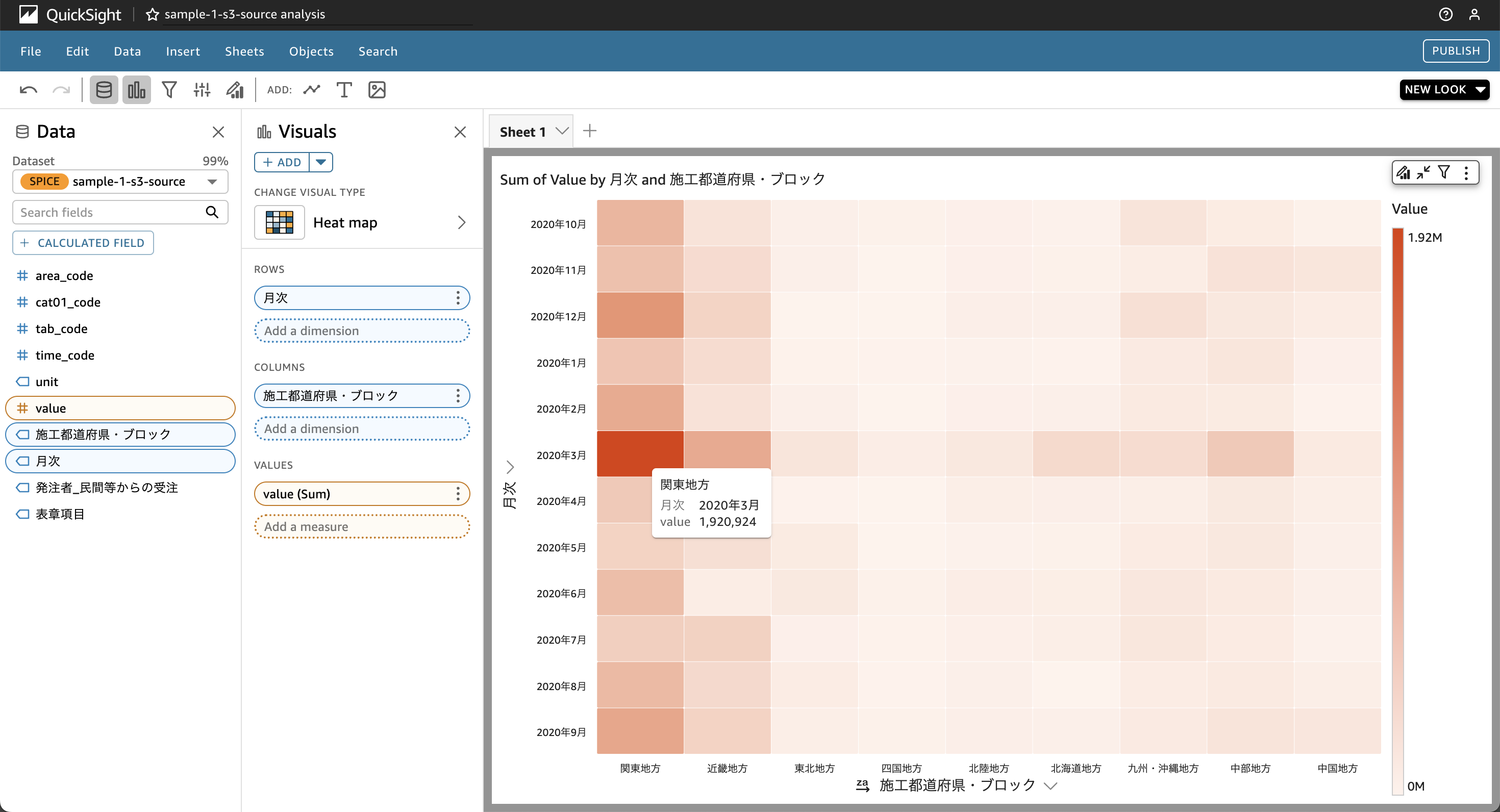The image size is (1500, 812).
Task: Click the Add a dimension slot under COLUMNS
Action: (362, 428)
